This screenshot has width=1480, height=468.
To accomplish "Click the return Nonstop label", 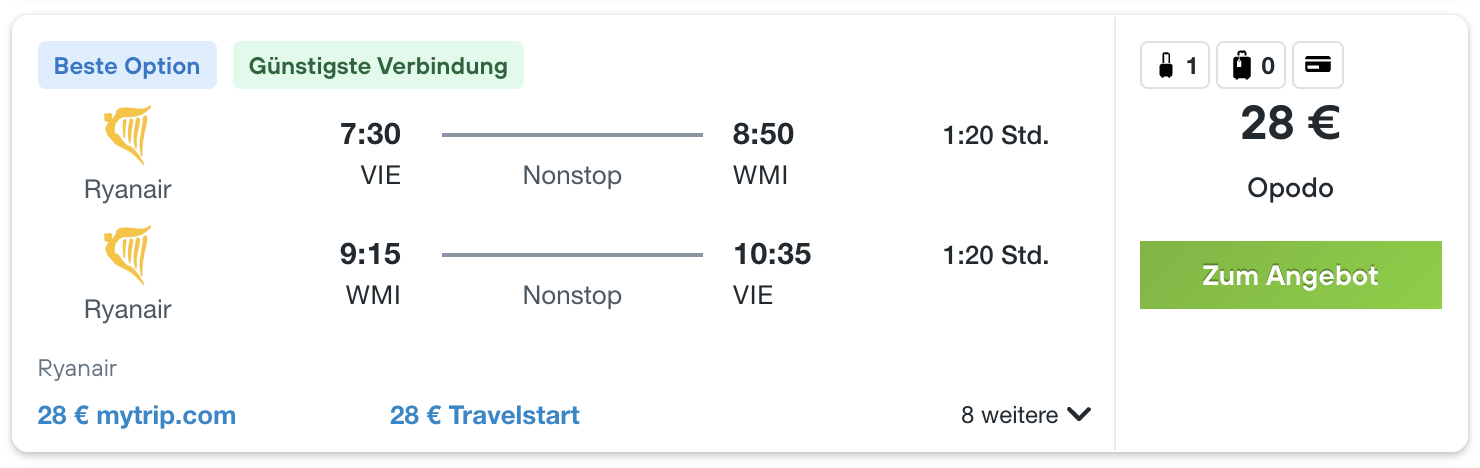I will [572, 295].
